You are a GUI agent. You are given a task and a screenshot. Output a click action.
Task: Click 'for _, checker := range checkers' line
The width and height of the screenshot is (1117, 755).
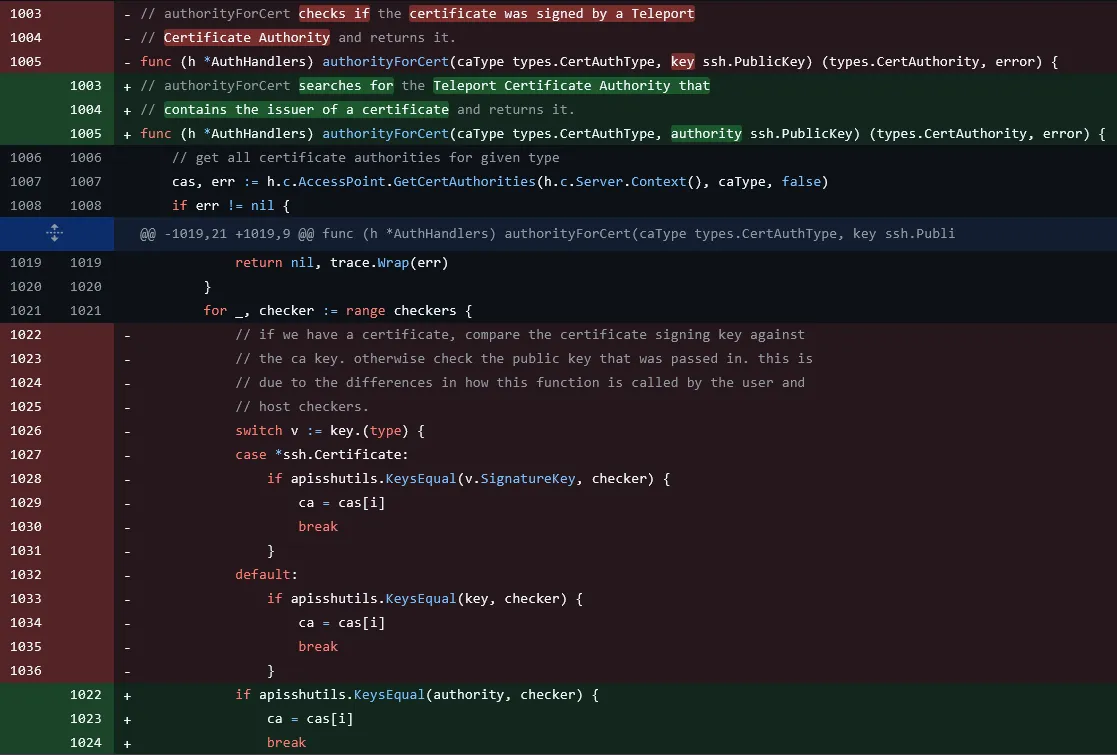point(337,311)
